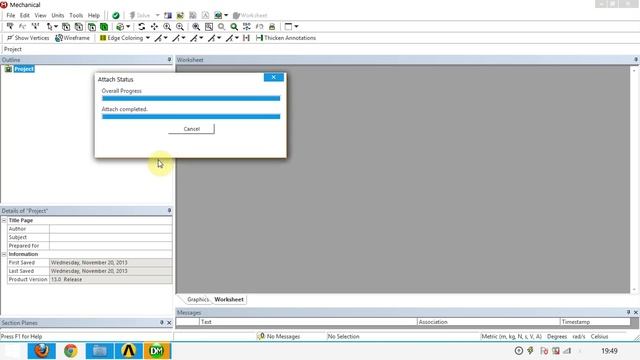This screenshot has width=640, height=360.
Task: Close the Attach Status dialog
Action: [x=273, y=77]
